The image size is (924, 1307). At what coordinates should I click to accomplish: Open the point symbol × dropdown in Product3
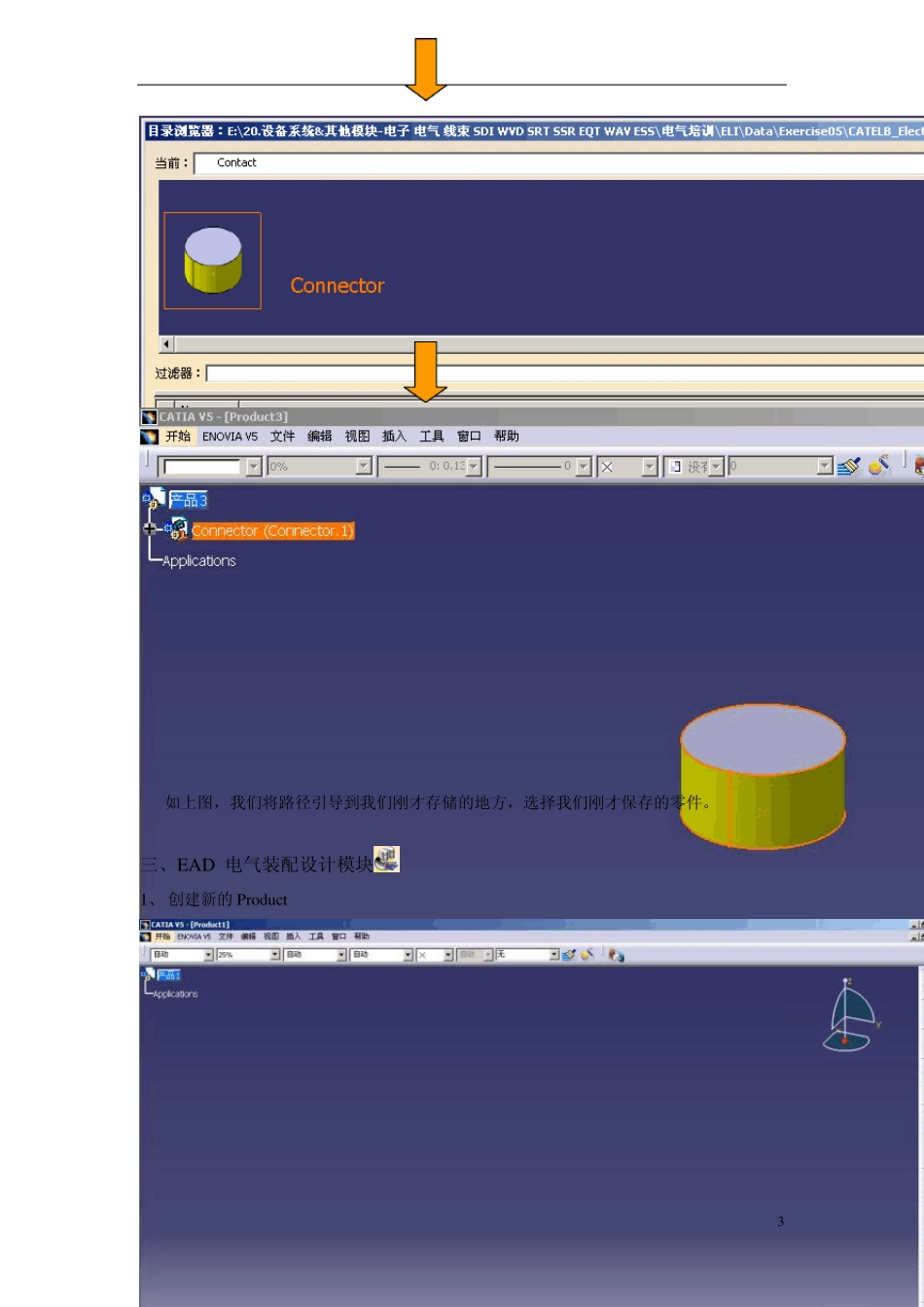click(650, 467)
